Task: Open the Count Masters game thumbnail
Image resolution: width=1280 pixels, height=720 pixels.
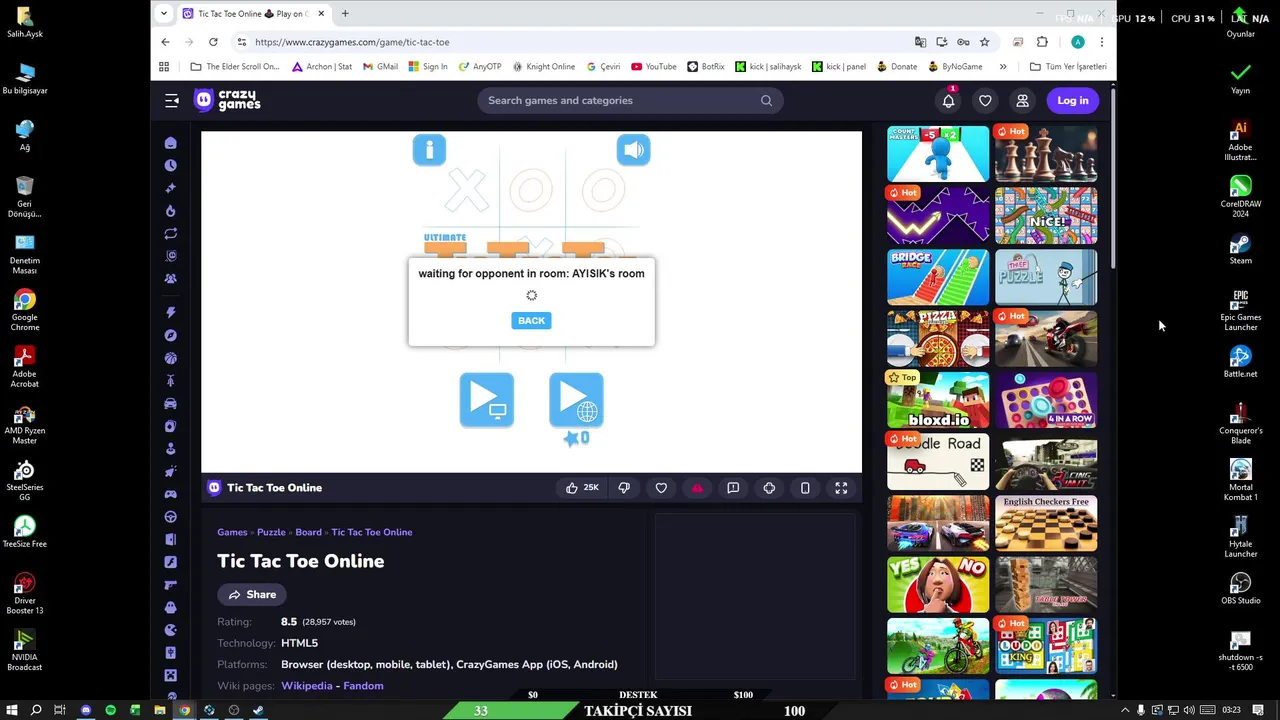Action: [x=938, y=153]
